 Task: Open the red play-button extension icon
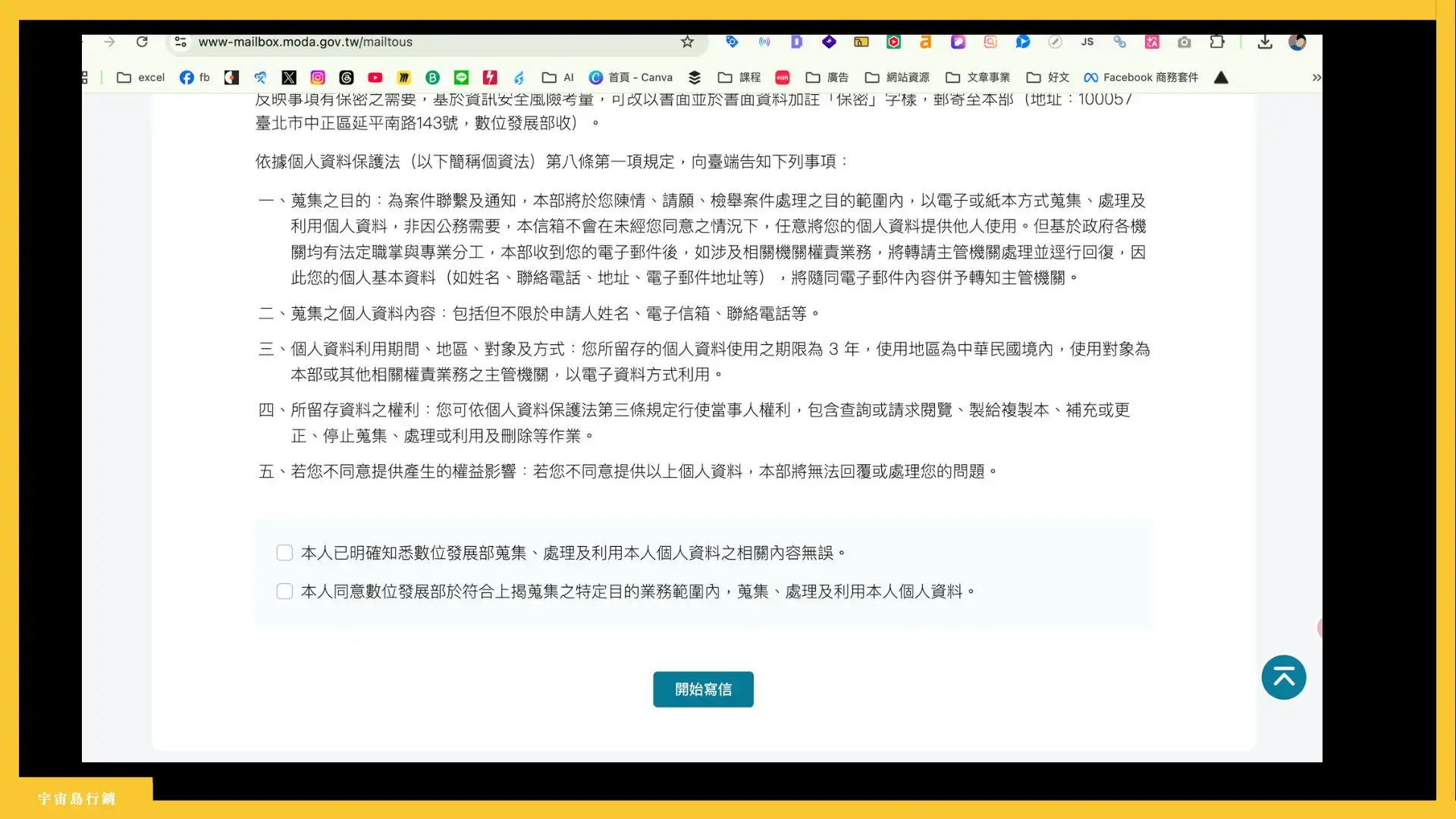click(x=893, y=42)
